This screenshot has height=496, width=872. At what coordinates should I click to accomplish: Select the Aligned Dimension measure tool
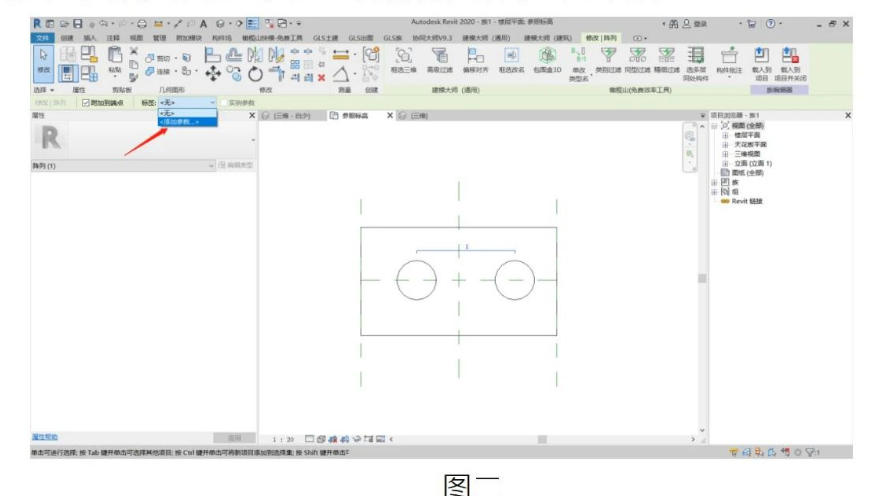pyautogui.click(x=341, y=54)
